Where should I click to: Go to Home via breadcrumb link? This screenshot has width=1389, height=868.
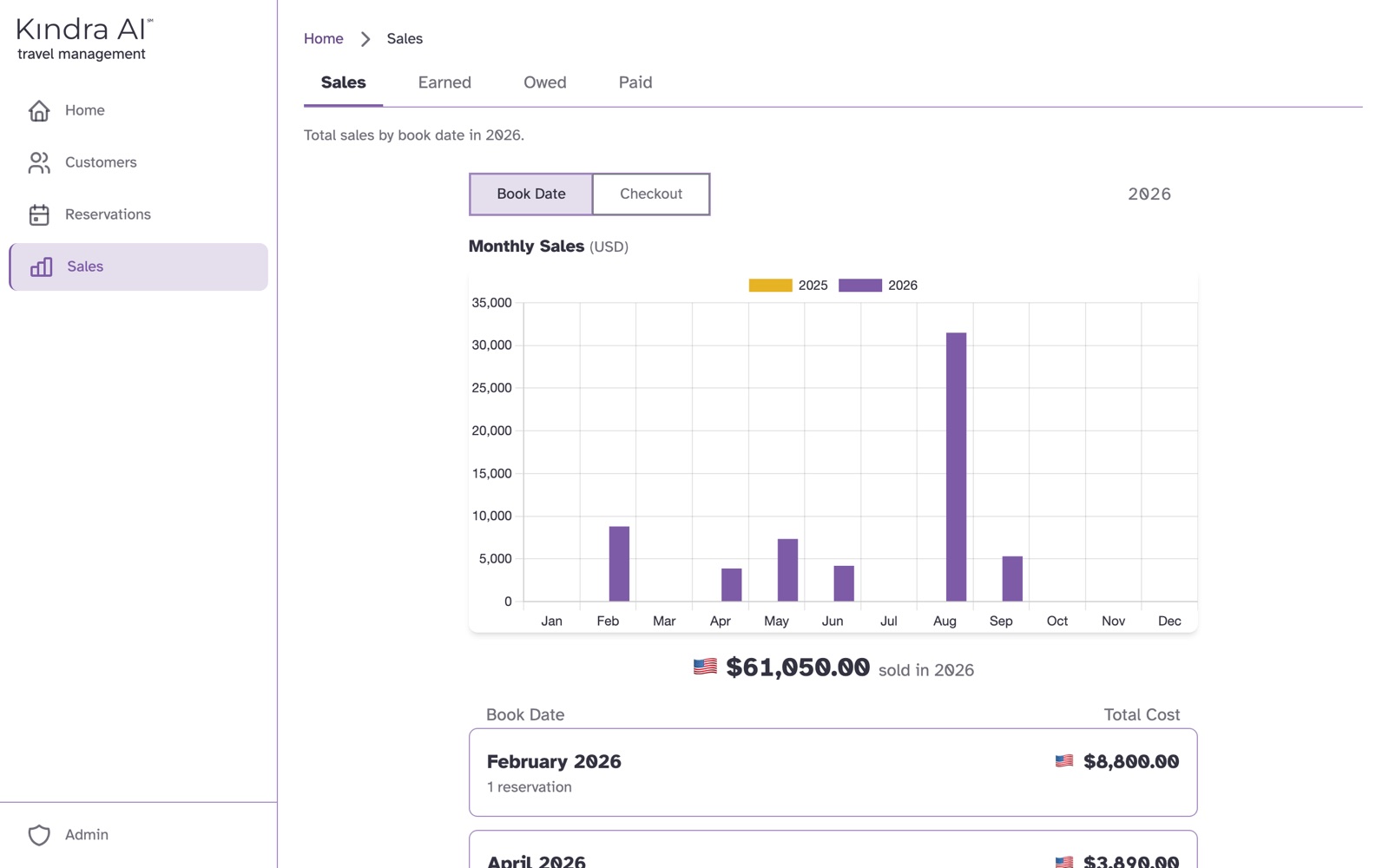coord(324,39)
